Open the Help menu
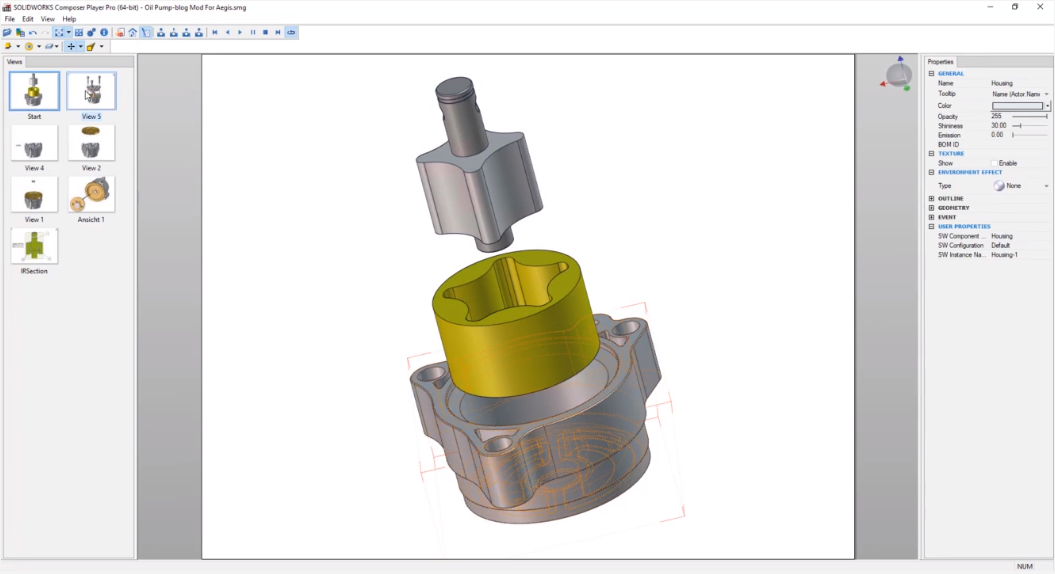 tap(69, 19)
